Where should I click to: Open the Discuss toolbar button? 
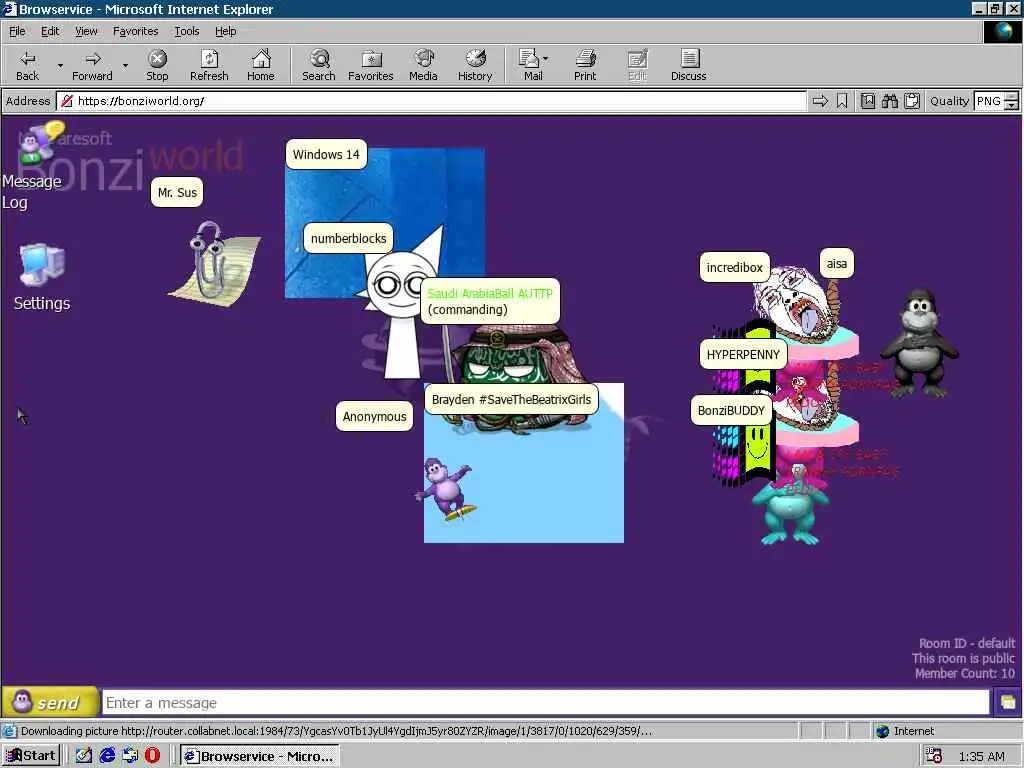coord(688,65)
